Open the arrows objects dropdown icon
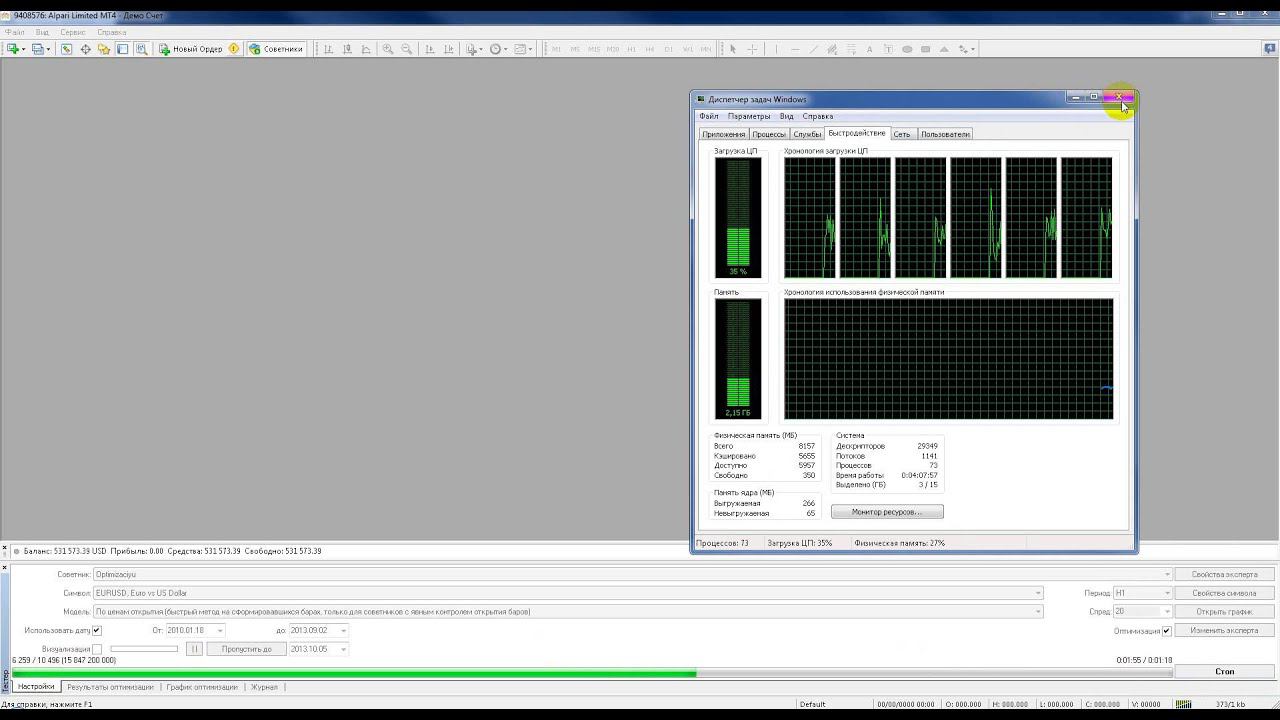This screenshot has width=1280, height=720. point(966,49)
